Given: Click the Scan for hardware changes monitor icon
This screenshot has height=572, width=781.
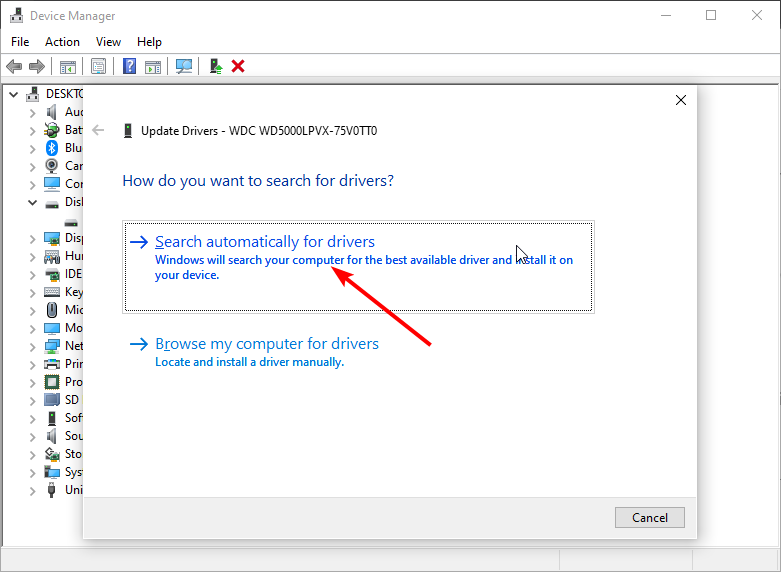Looking at the screenshot, I should (184, 66).
